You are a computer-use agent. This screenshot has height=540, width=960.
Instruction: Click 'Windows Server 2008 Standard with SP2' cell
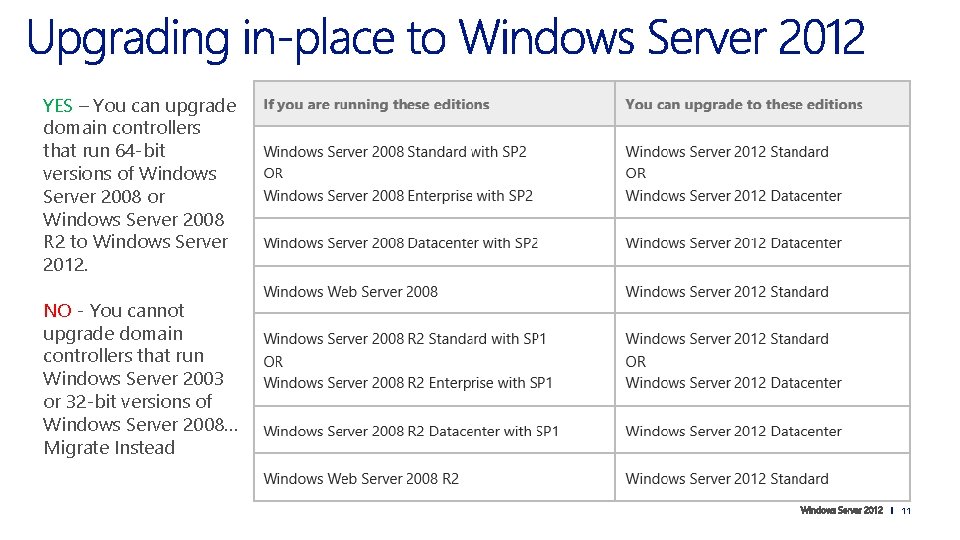coord(395,152)
